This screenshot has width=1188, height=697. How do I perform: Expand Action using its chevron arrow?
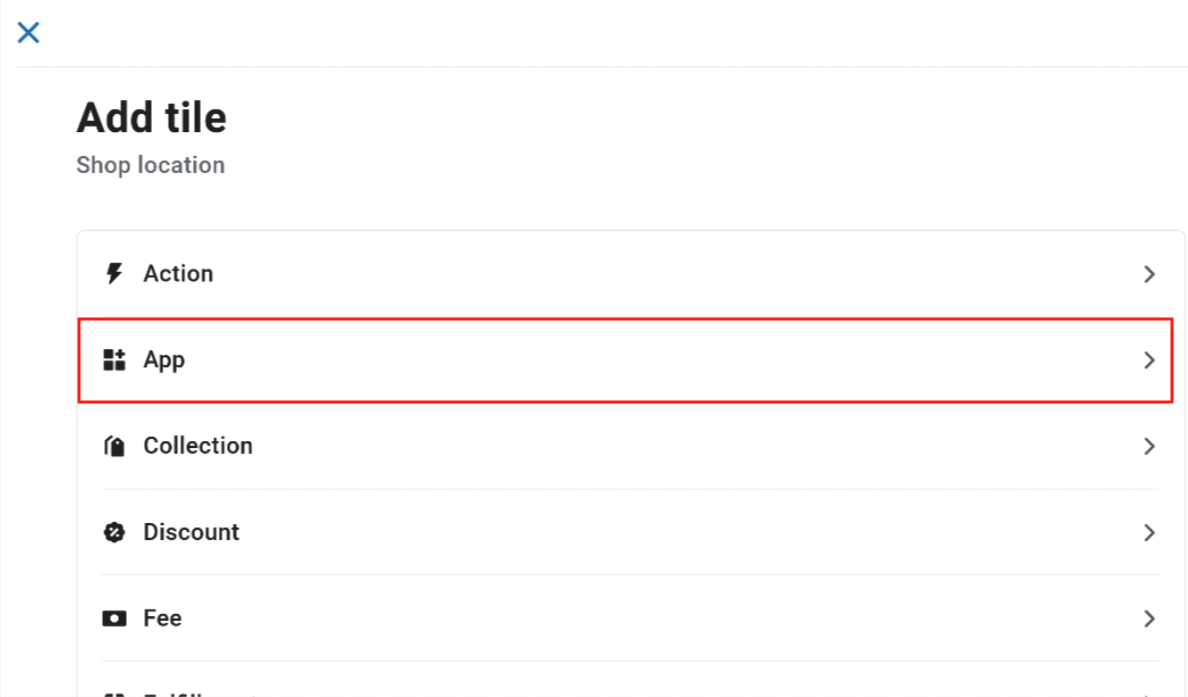click(1149, 273)
